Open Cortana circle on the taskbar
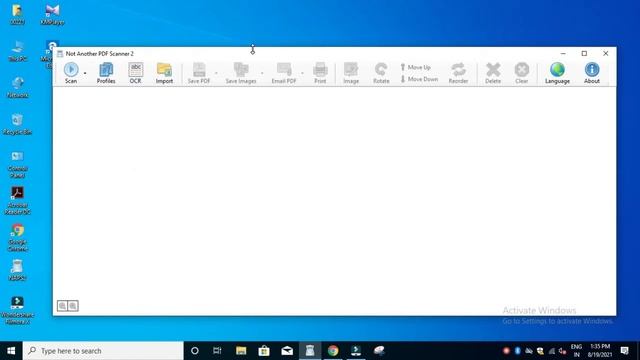This screenshot has width=640, height=360. [195, 351]
